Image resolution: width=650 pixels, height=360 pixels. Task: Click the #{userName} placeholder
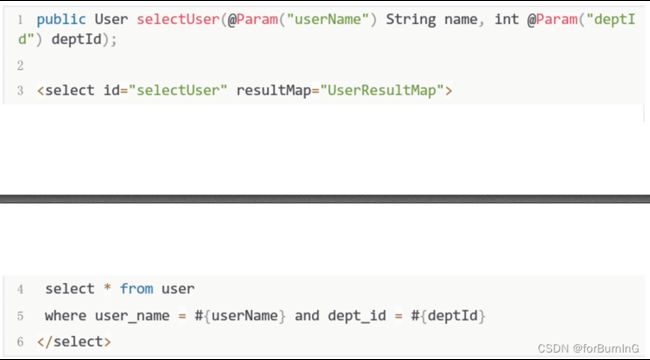coord(240,316)
